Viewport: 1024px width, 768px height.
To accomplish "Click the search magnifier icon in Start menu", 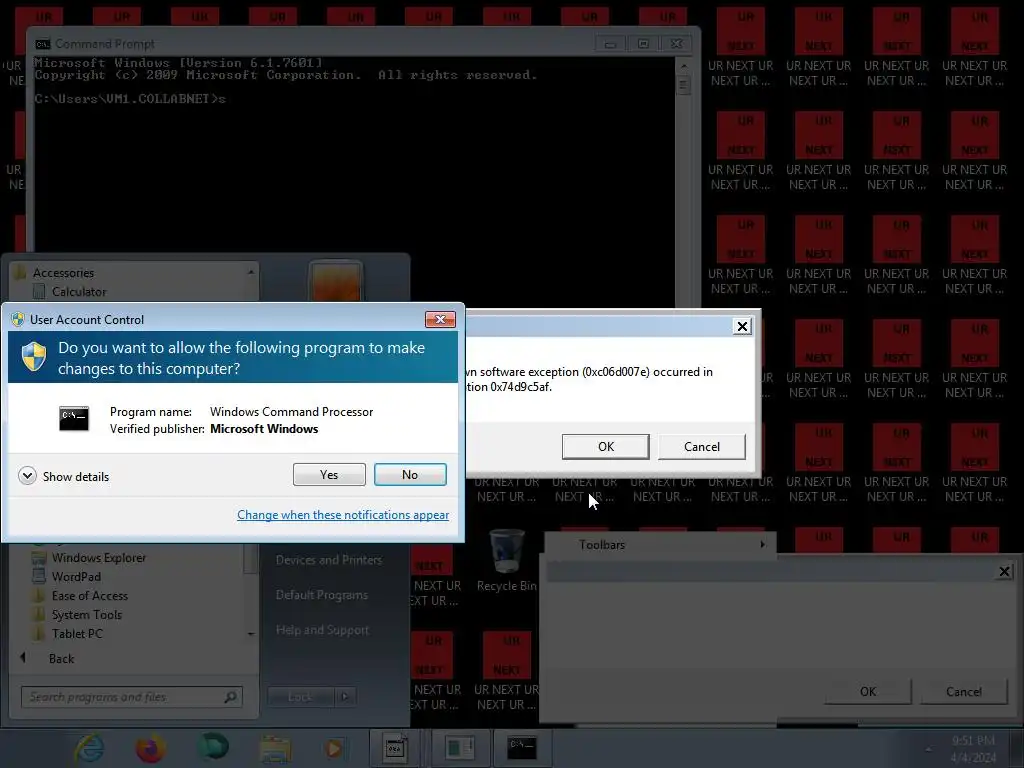I will 231,697.
